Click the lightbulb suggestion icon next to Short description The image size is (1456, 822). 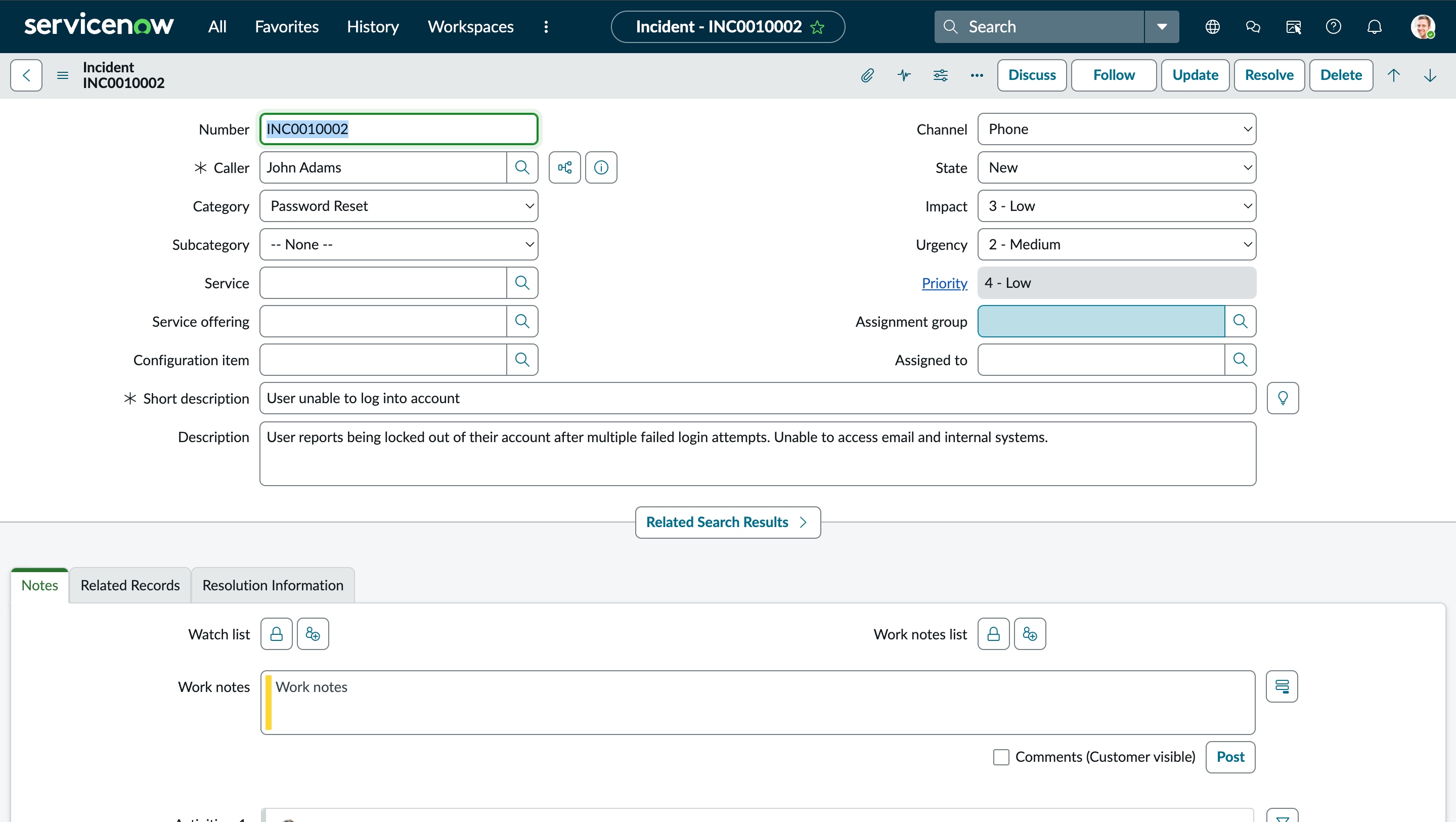[1283, 398]
